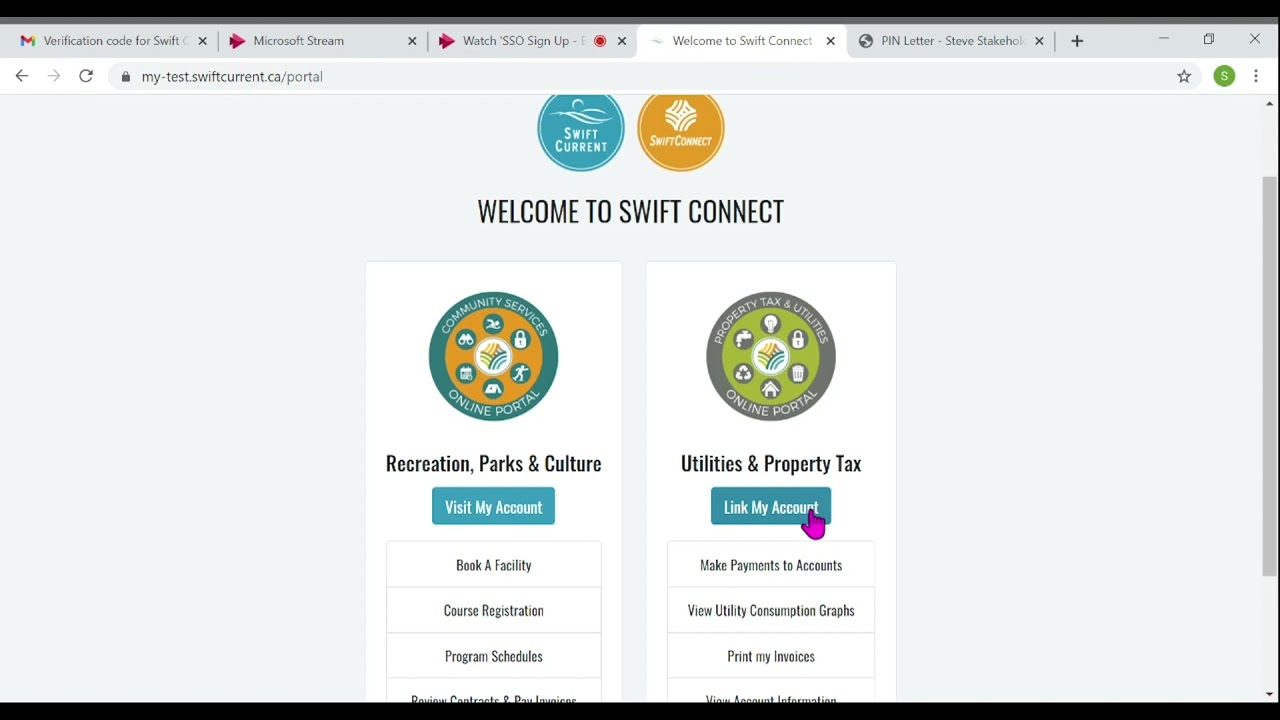Click the page's vertical scrollbar thumb

point(1270,376)
